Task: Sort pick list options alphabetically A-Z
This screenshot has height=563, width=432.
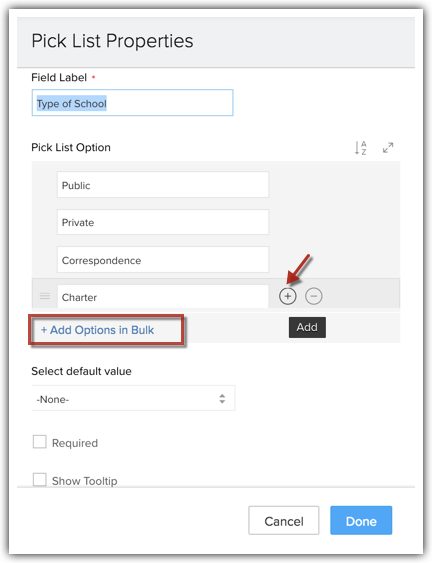Action: [x=361, y=148]
